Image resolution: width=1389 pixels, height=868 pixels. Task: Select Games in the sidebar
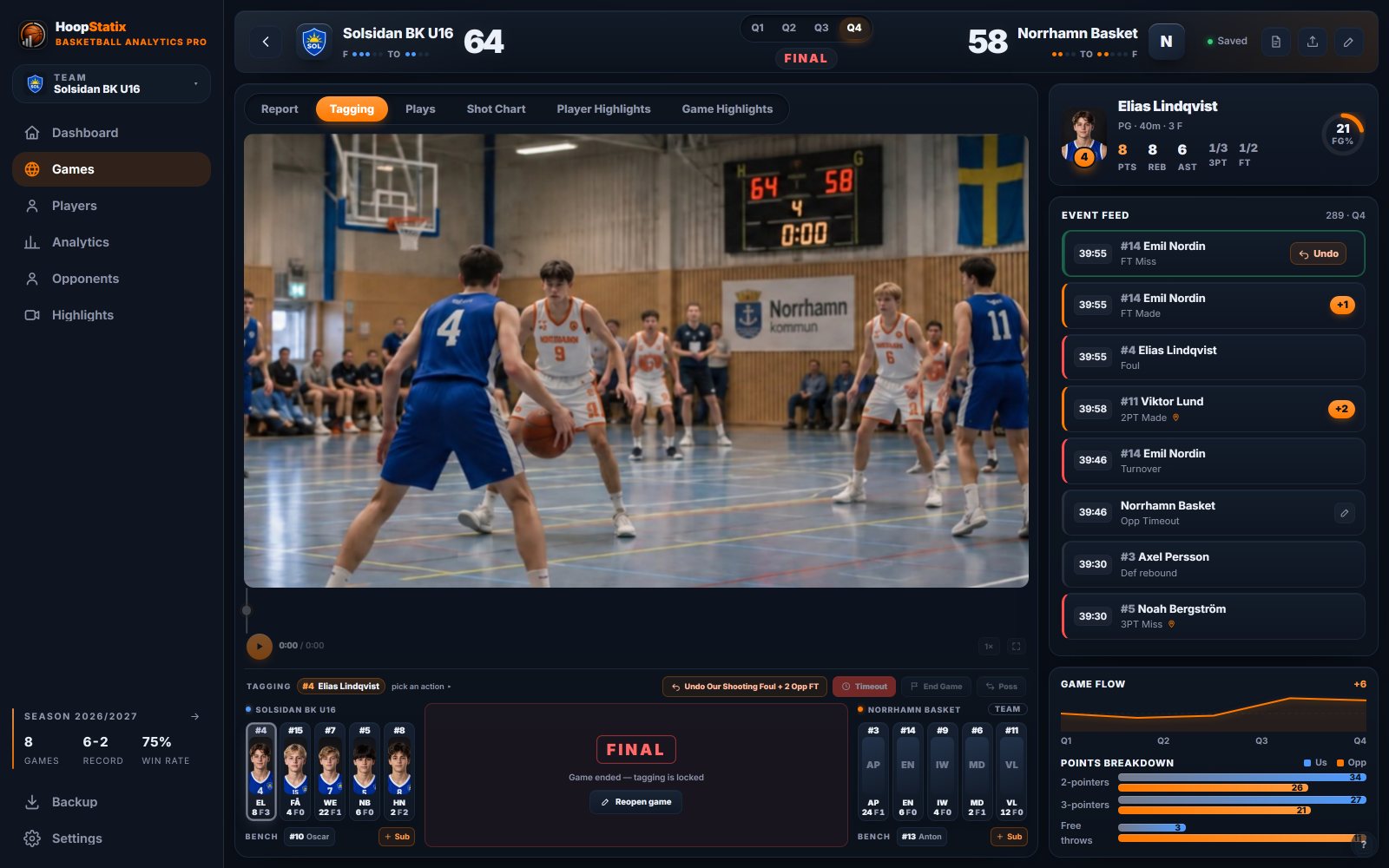coord(111,169)
